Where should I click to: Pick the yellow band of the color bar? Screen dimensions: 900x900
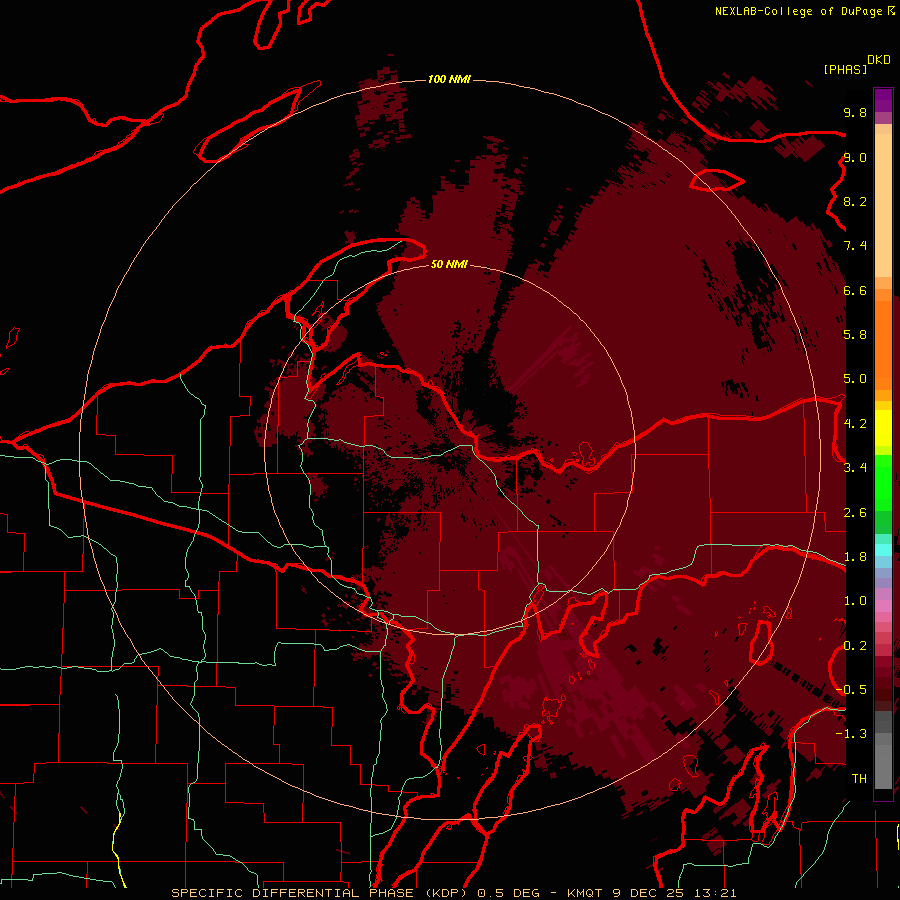(883, 428)
